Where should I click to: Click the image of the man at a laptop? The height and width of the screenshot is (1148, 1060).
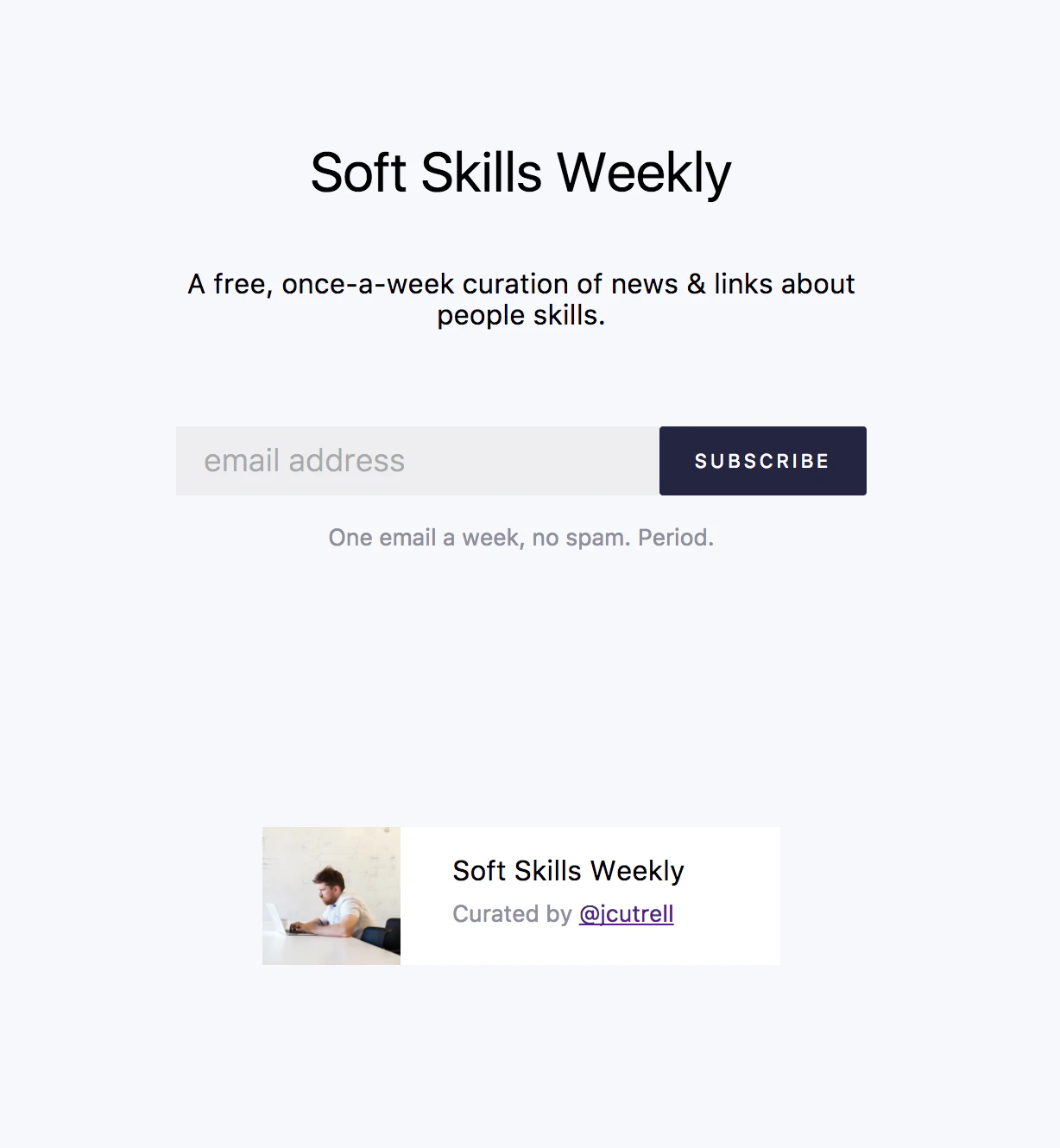click(x=331, y=895)
